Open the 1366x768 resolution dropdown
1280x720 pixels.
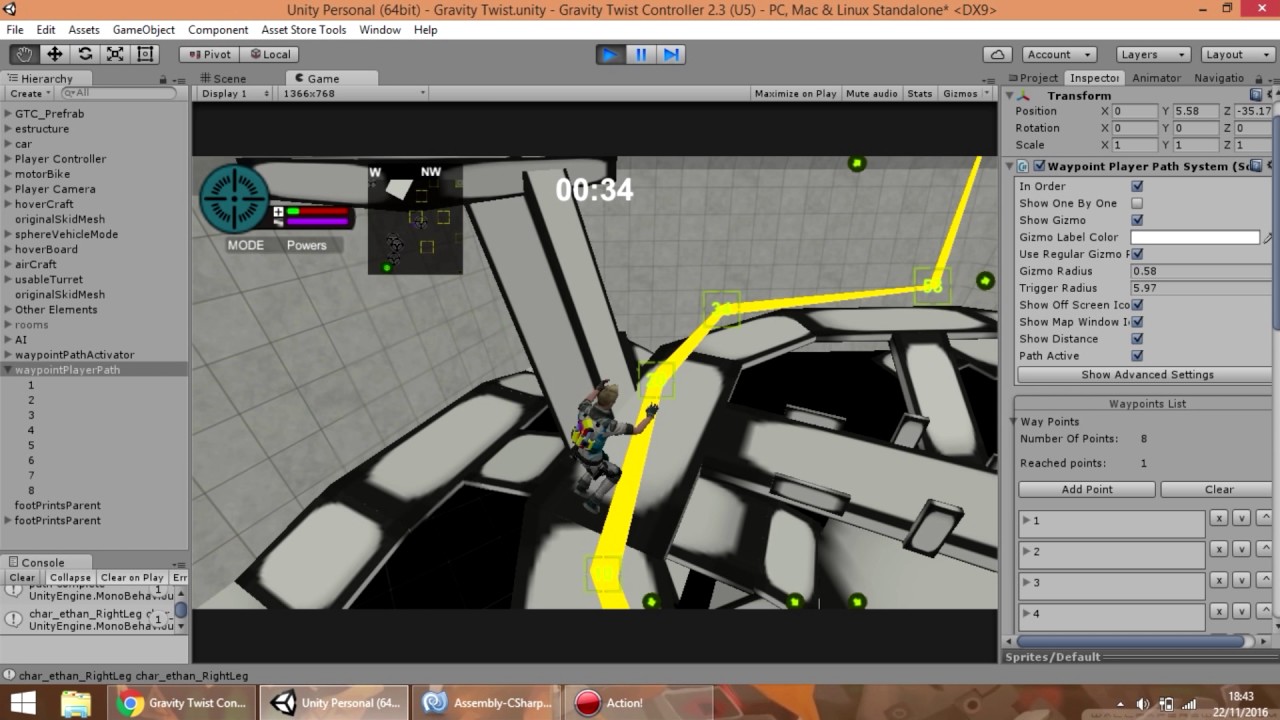[354, 93]
